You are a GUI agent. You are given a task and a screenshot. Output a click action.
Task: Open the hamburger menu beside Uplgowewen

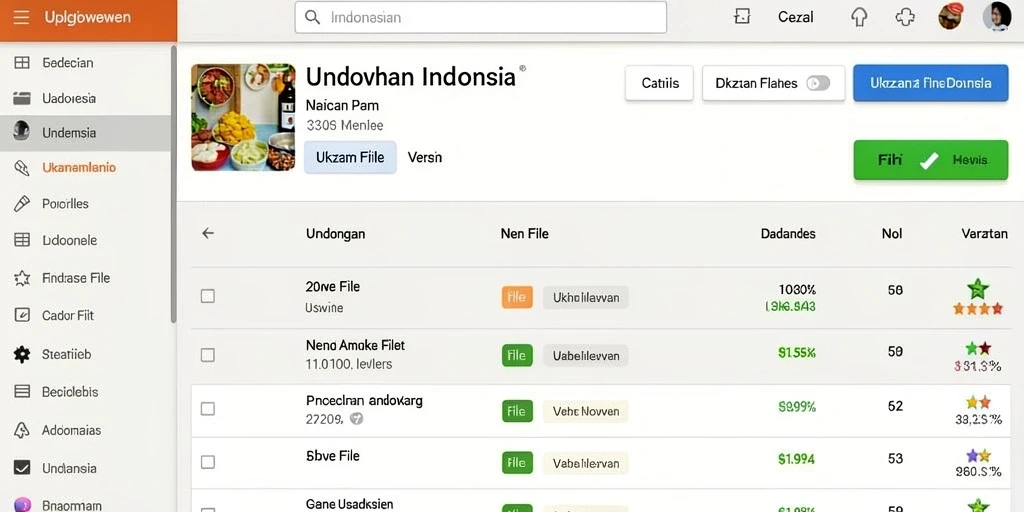point(21,18)
